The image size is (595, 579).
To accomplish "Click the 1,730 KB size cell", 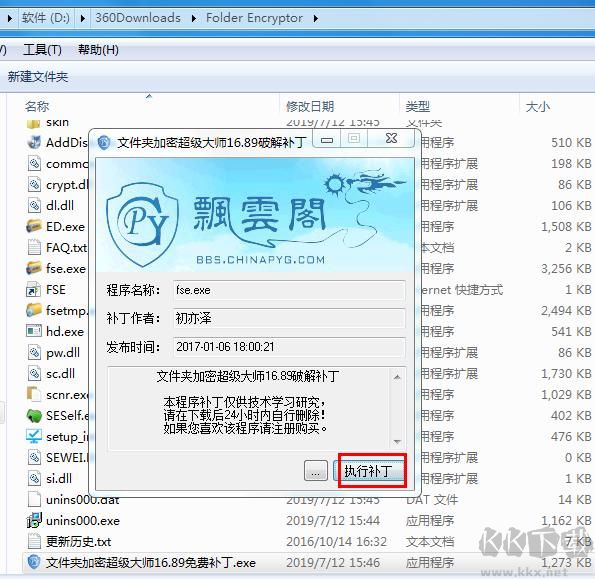I will [x=566, y=374].
